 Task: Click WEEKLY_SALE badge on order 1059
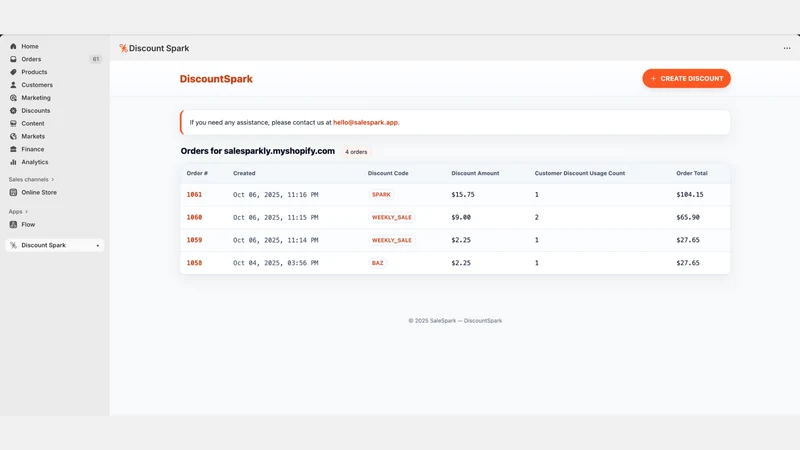coord(391,240)
